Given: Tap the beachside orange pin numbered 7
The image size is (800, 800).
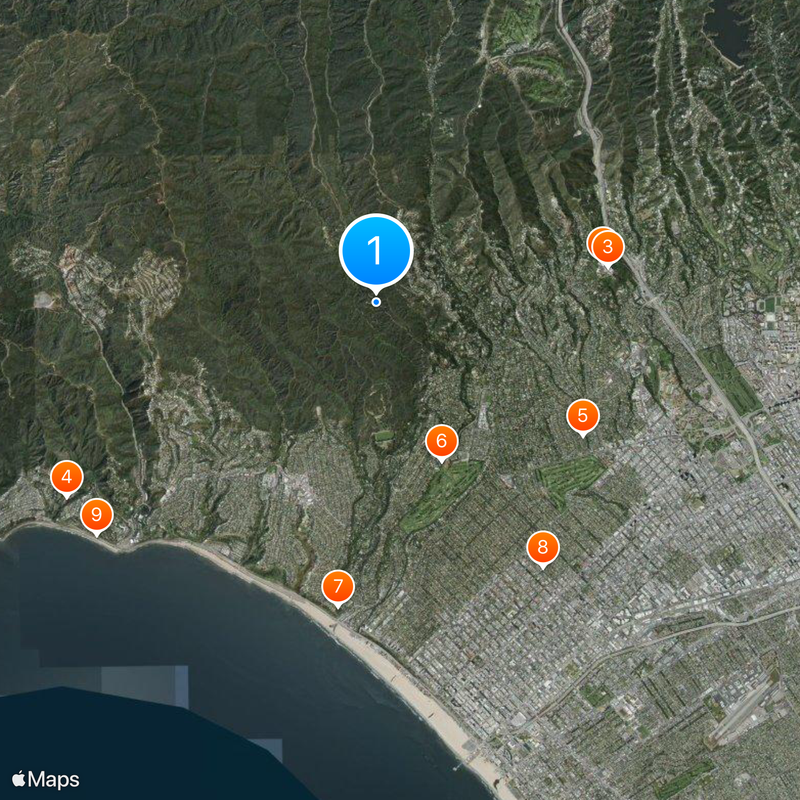Looking at the screenshot, I should pos(338,586).
